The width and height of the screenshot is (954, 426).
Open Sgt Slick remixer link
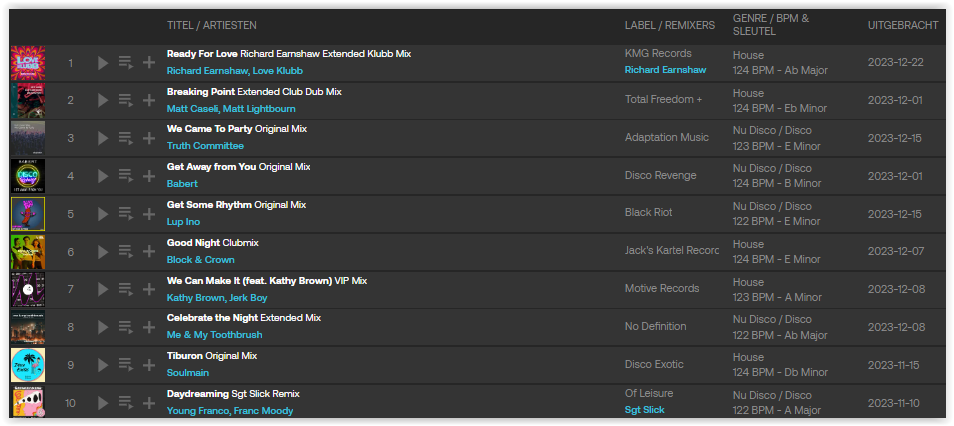tap(644, 410)
